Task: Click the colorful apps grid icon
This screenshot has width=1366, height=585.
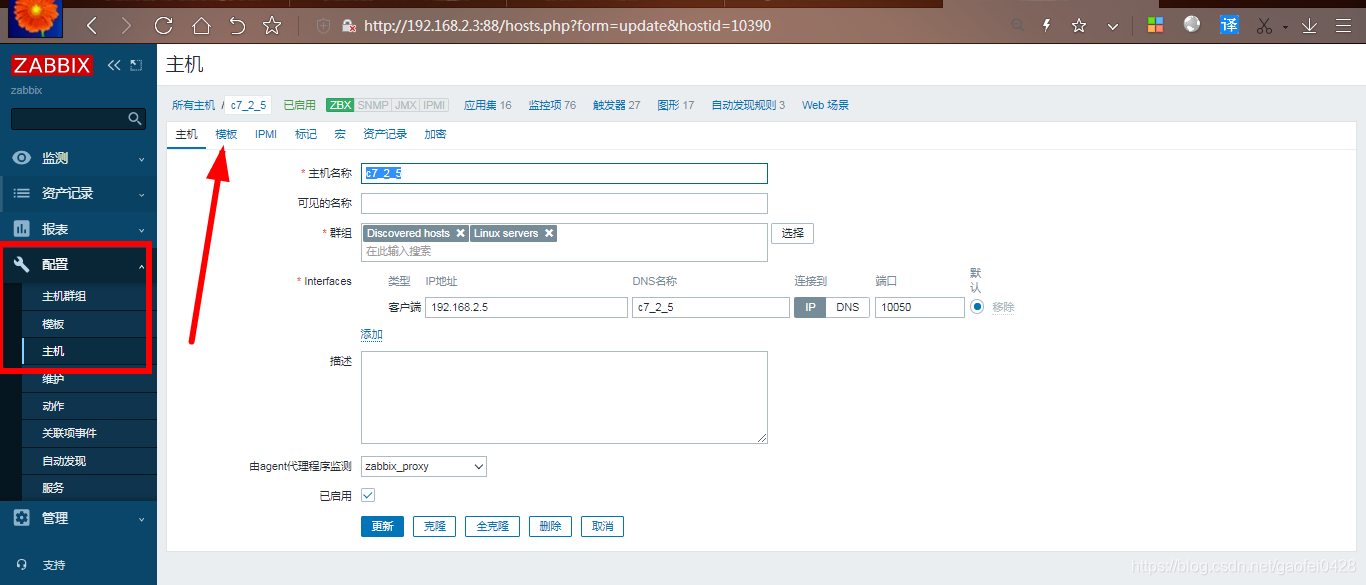Action: pyautogui.click(x=1155, y=25)
